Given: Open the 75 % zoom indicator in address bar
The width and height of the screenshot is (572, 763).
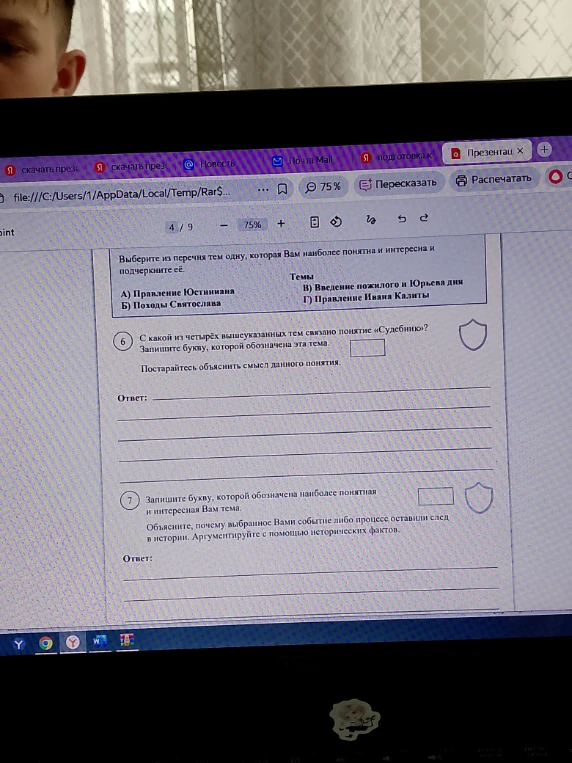Looking at the screenshot, I should coord(324,187).
